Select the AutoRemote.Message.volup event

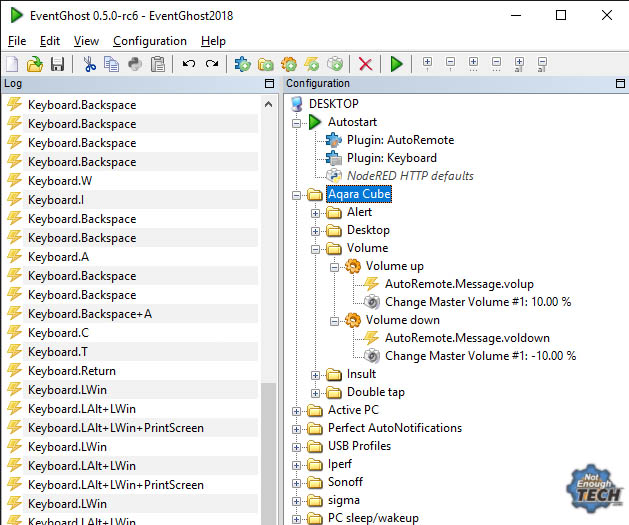click(464, 284)
